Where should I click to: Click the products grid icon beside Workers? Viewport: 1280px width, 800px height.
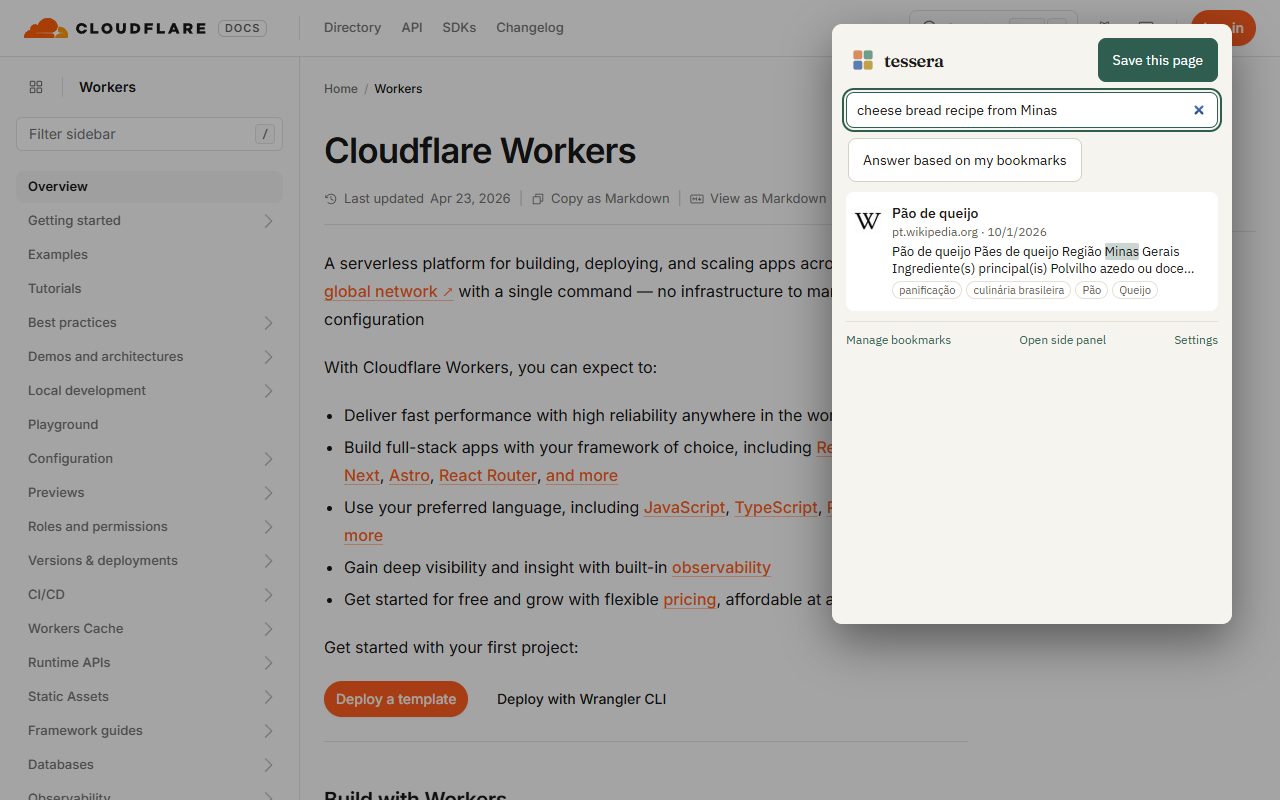pos(36,87)
